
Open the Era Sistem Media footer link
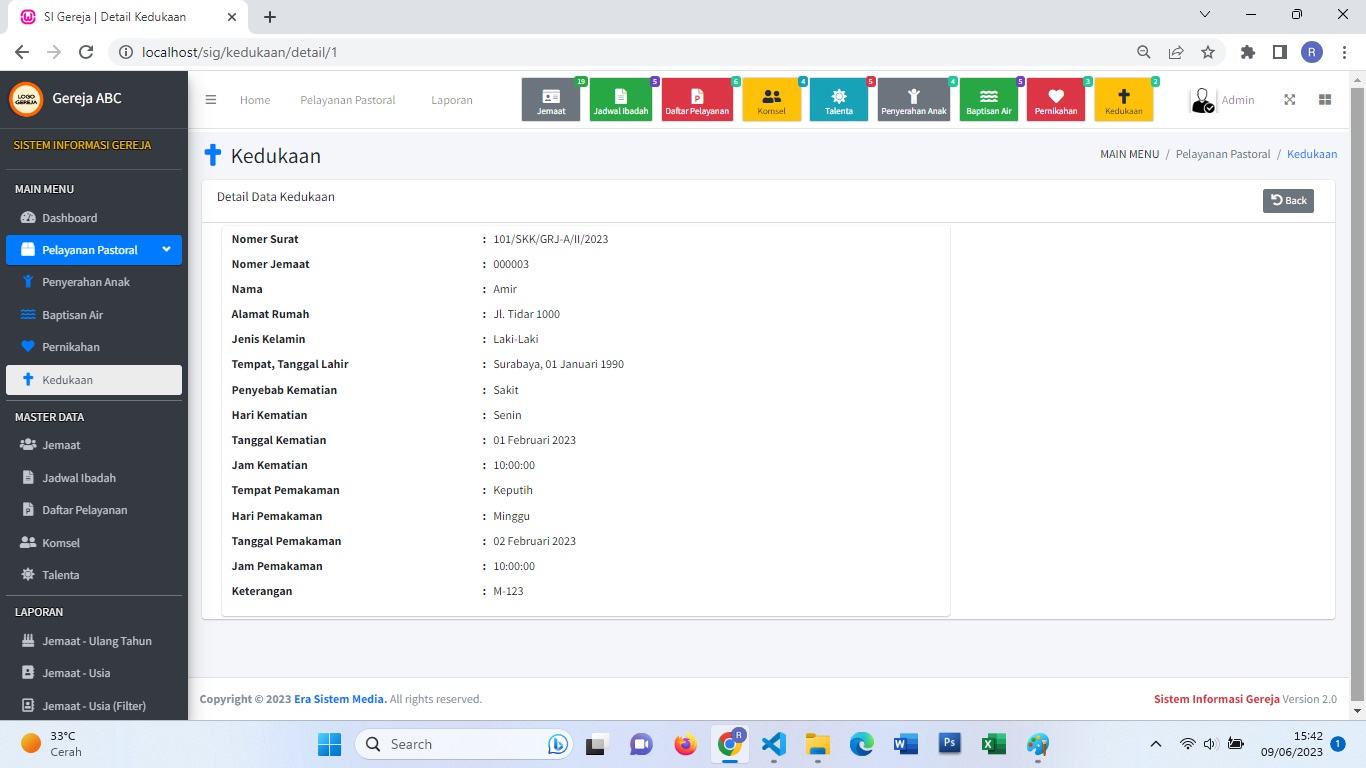coord(339,699)
